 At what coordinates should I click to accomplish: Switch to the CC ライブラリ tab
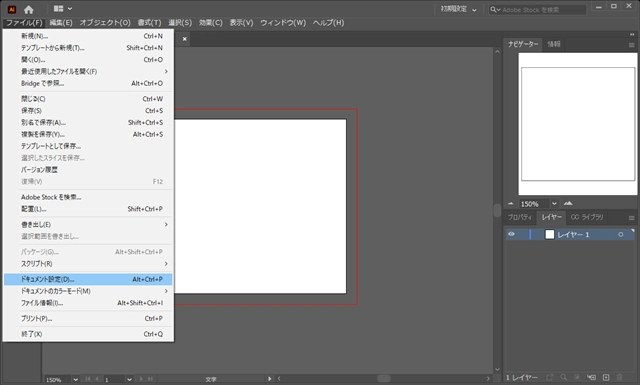[x=587, y=217]
